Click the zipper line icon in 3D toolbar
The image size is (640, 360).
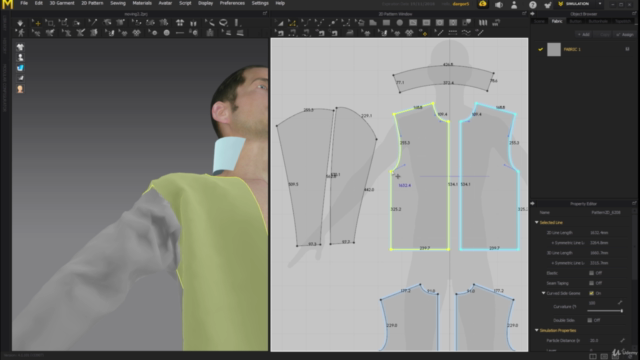coord(180,33)
